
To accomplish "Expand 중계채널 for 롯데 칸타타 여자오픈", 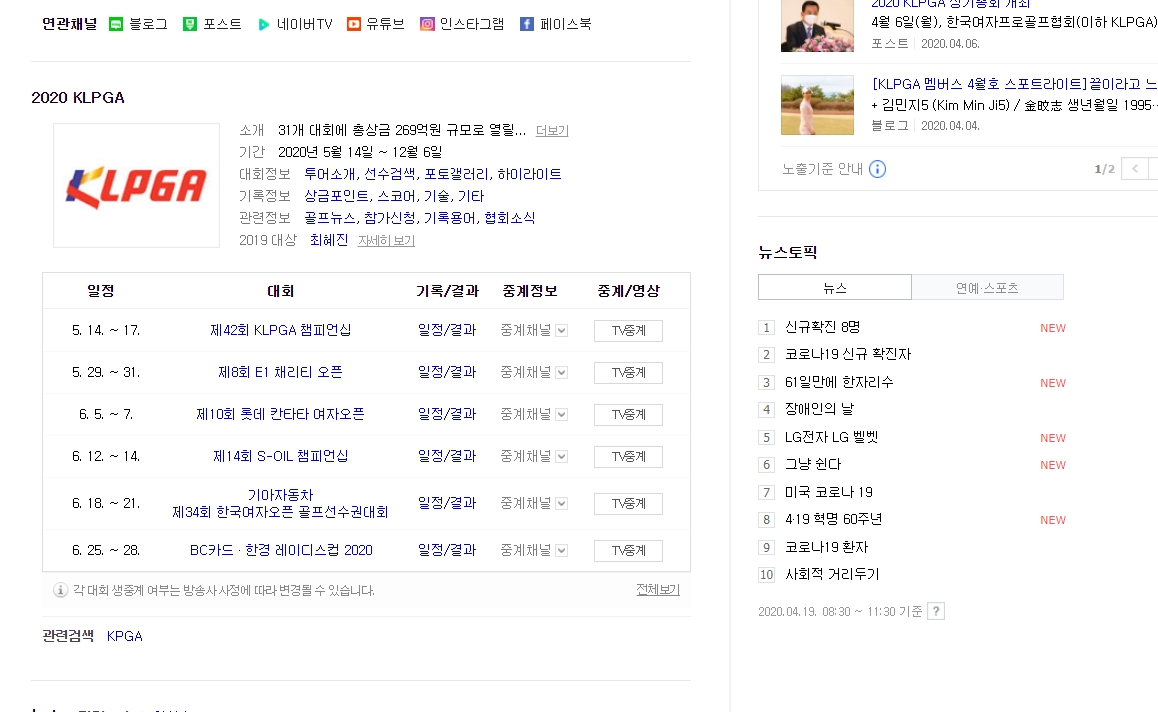I will pyautogui.click(x=561, y=415).
